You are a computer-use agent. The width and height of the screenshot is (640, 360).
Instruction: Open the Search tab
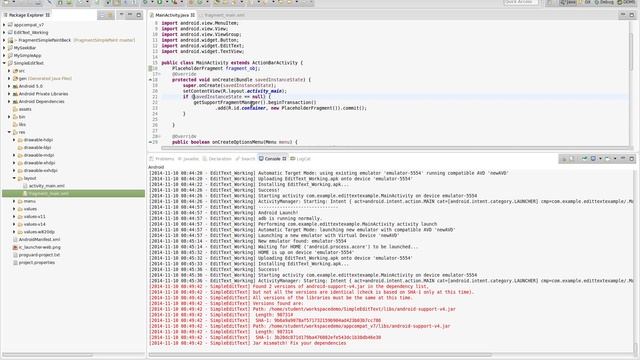245,159
